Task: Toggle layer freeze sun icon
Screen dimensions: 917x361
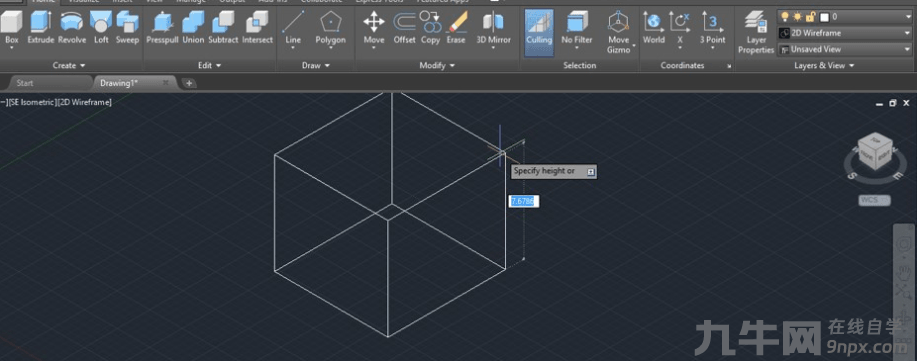Action: (798, 17)
